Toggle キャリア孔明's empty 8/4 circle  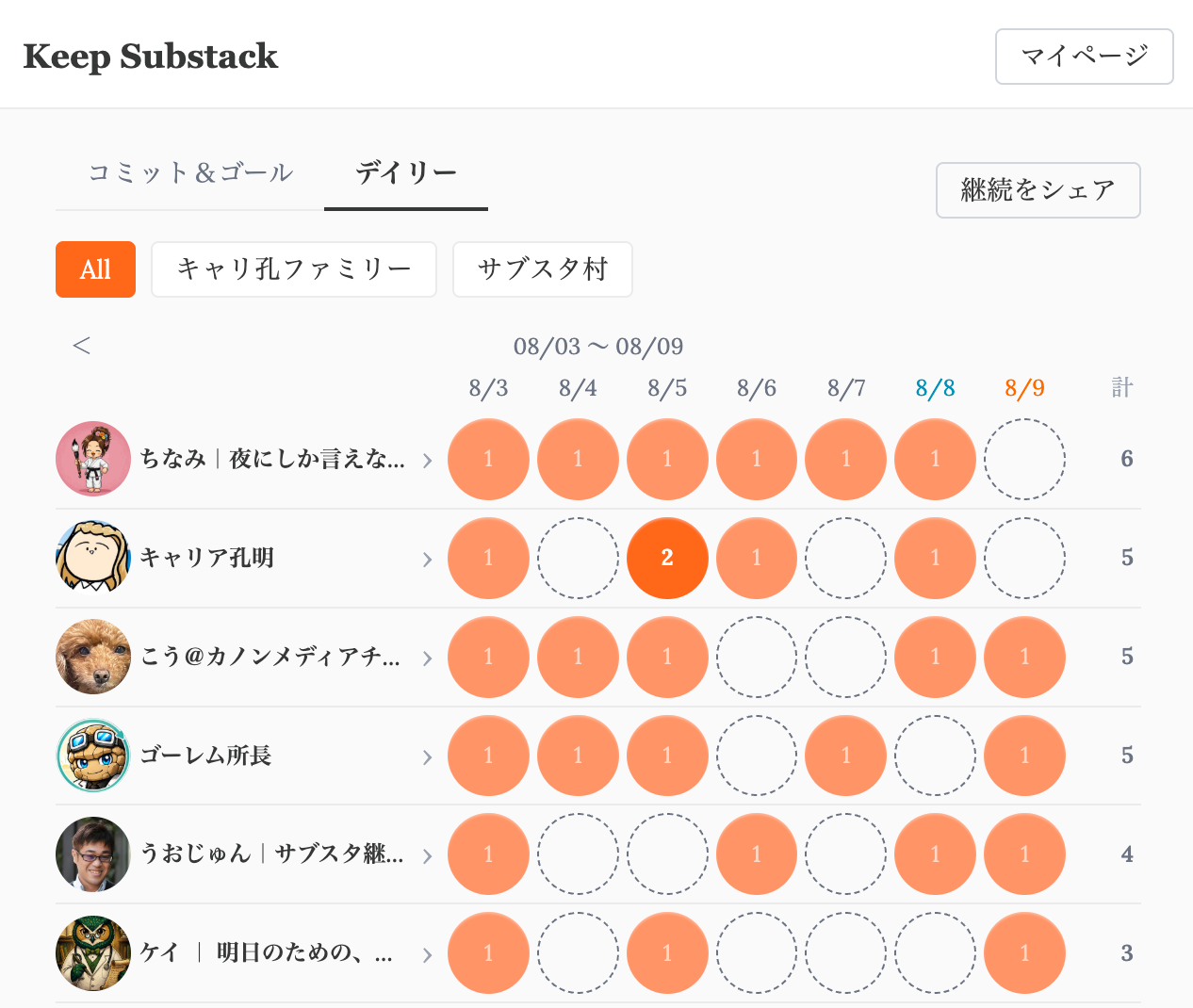click(578, 558)
